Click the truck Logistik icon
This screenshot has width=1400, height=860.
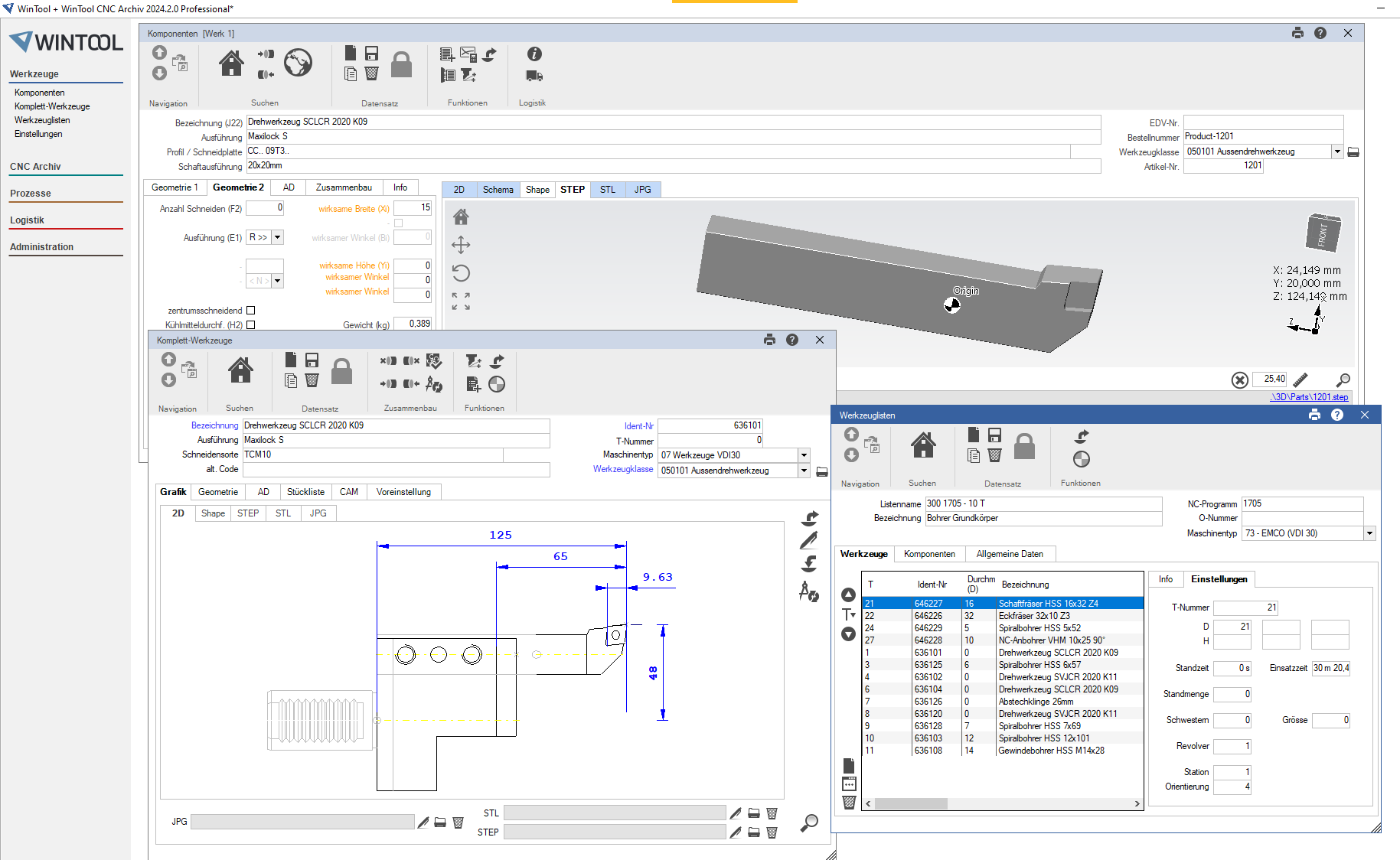(x=534, y=76)
